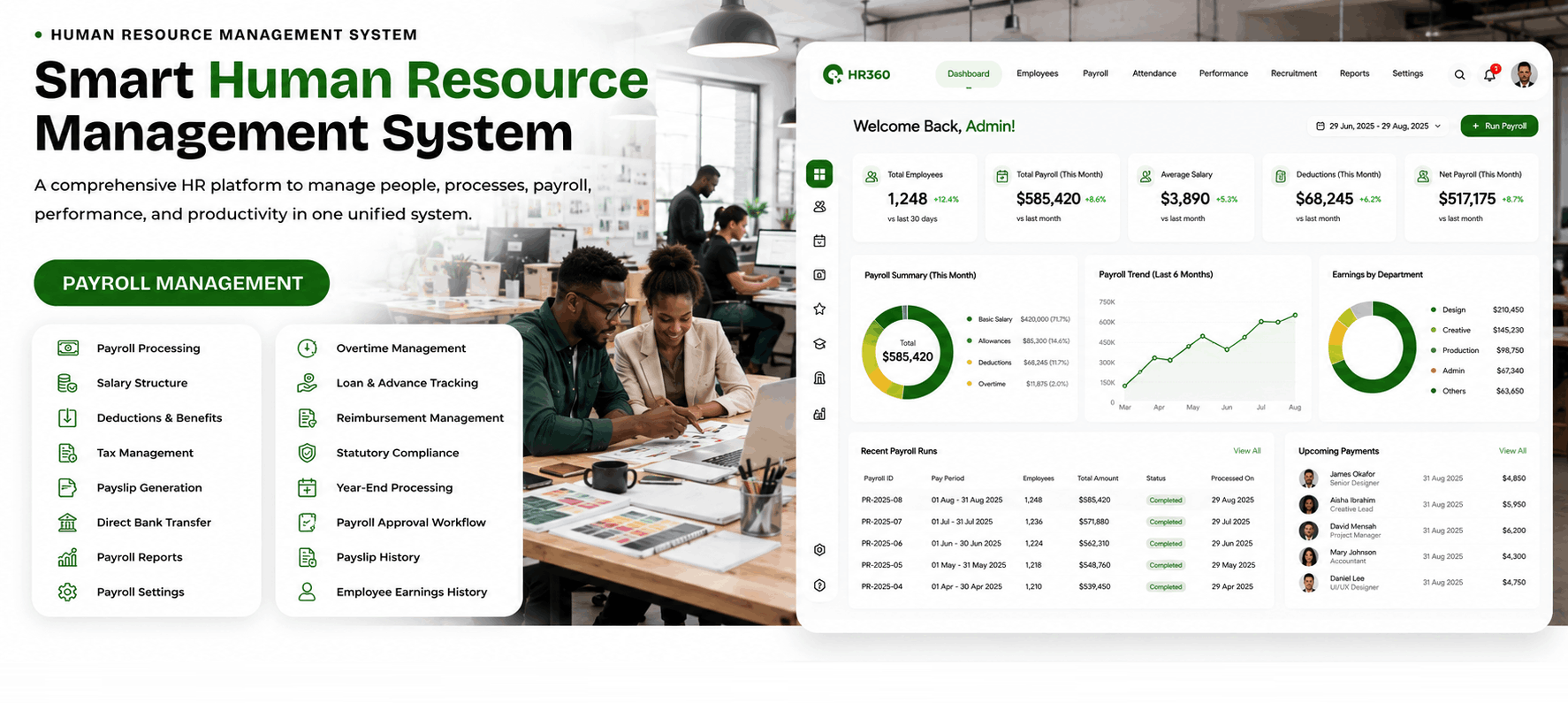Click the Total Payroll card icon
The height and width of the screenshot is (703, 1568).
click(x=1002, y=177)
